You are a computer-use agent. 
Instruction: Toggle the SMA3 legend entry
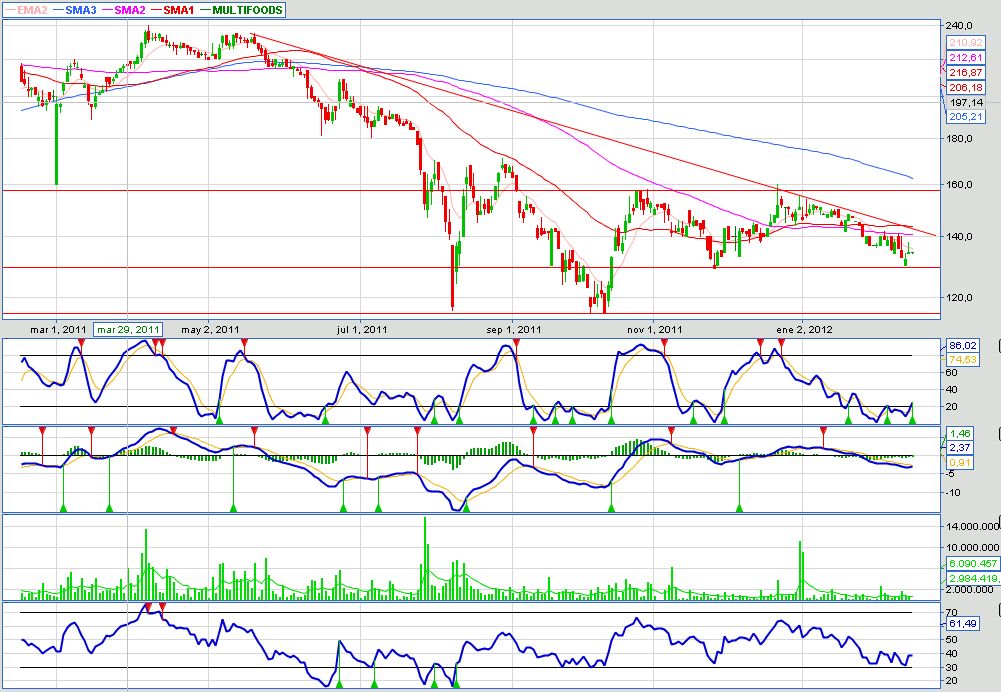point(79,9)
